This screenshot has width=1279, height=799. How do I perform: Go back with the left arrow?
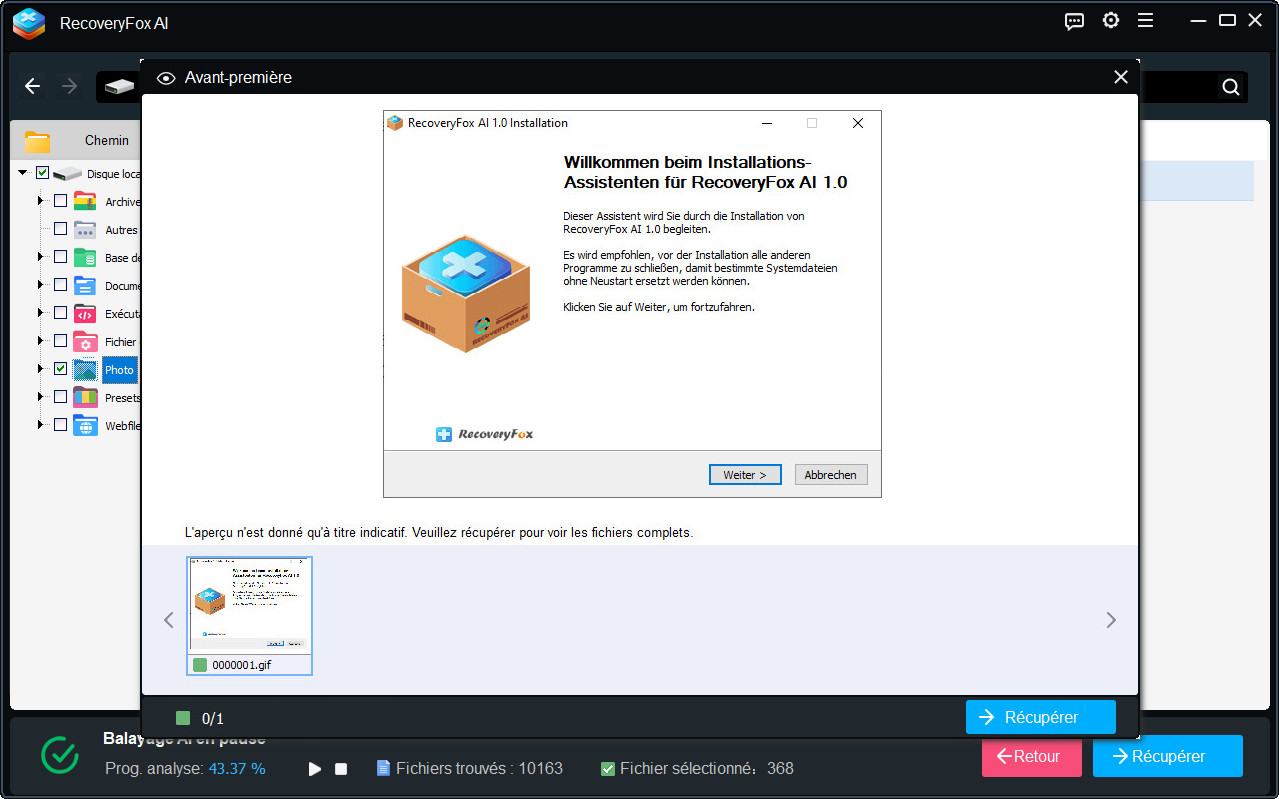pos(32,86)
